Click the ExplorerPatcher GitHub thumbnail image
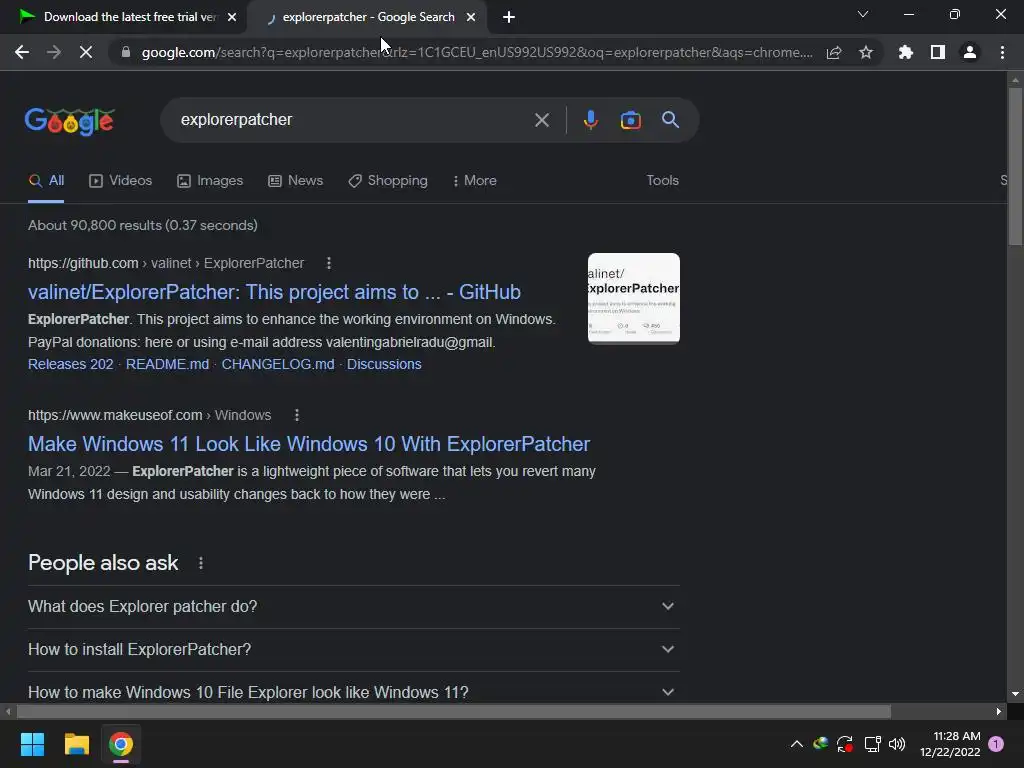1024x768 pixels. point(633,298)
